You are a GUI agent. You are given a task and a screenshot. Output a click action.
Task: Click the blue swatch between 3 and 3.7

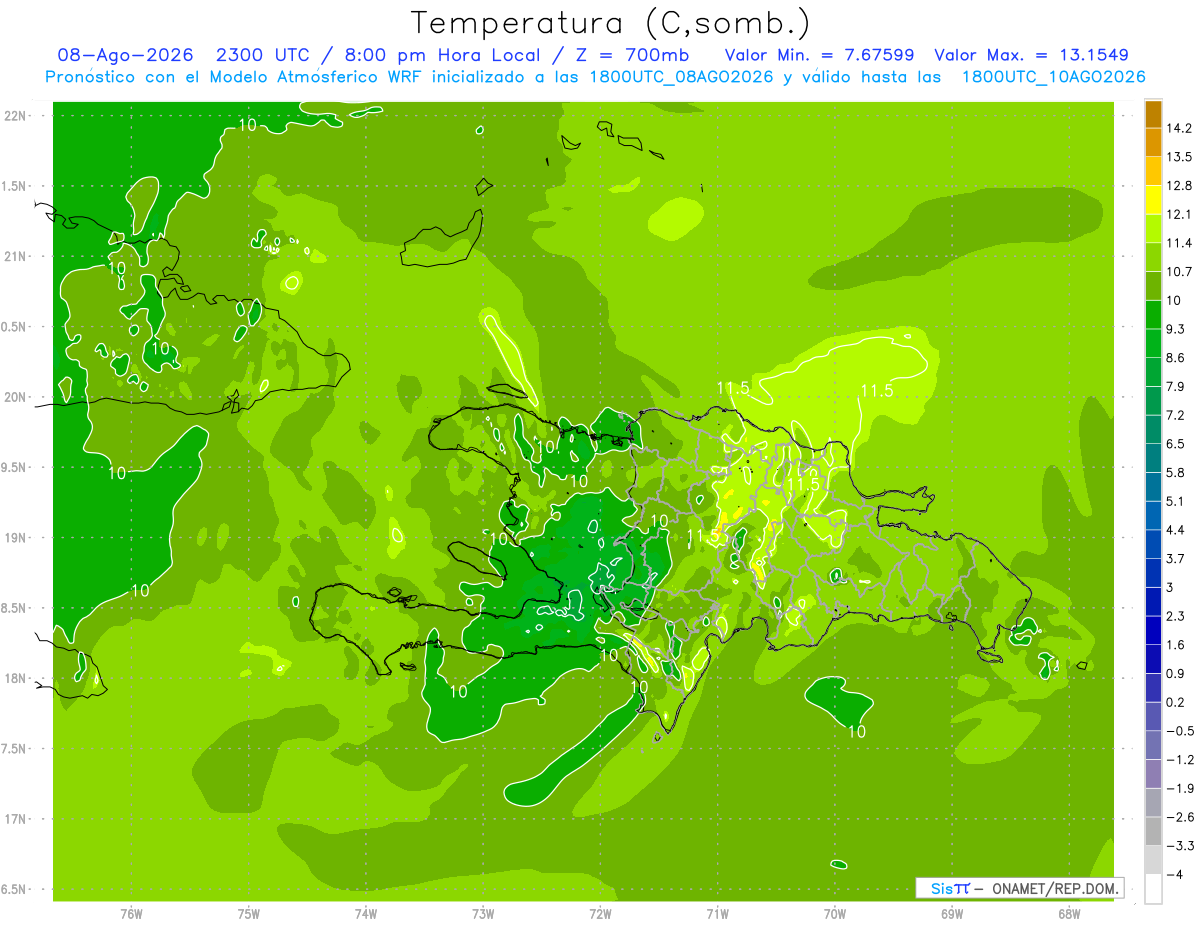(x=1153, y=573)
